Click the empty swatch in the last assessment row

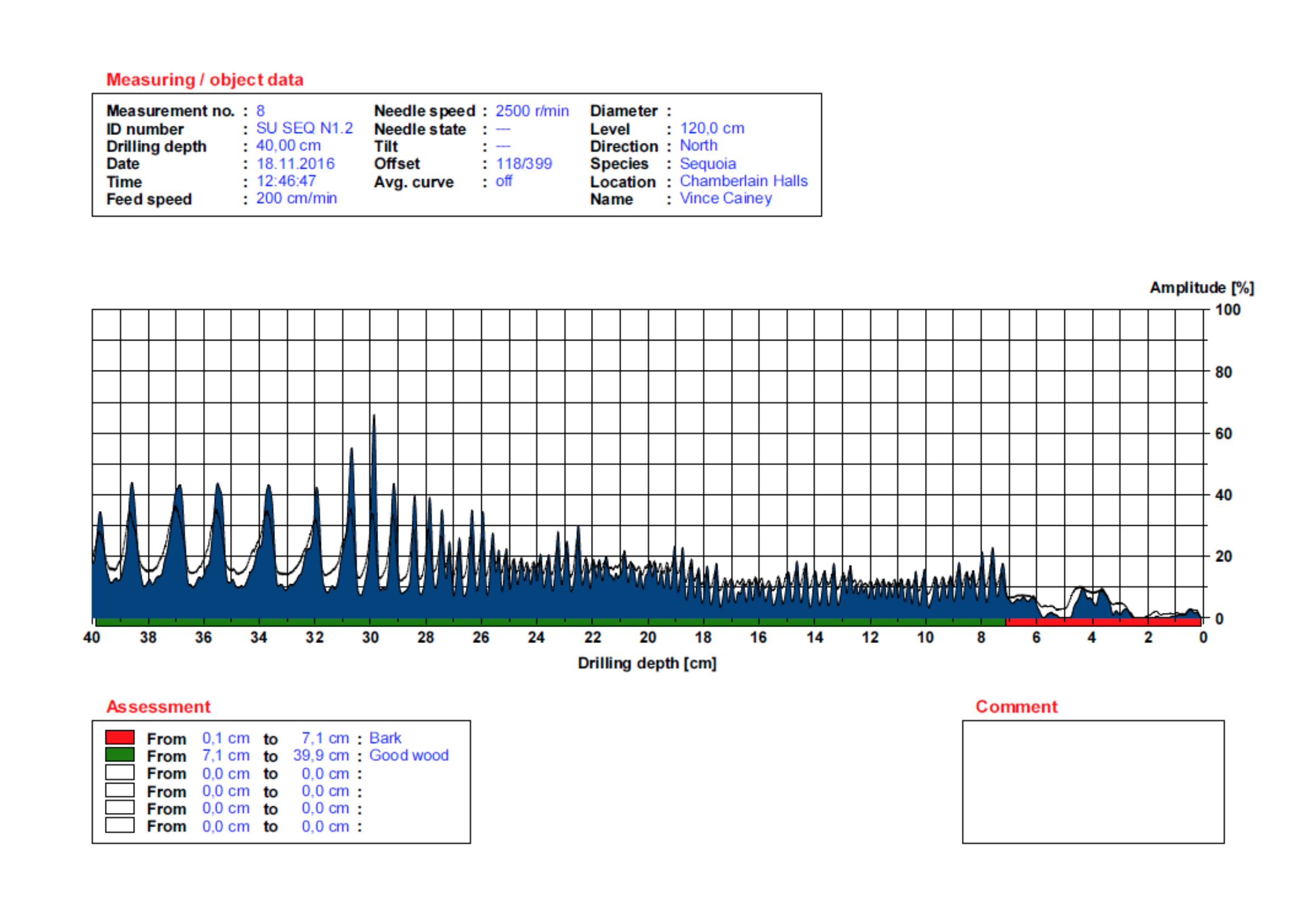pyautogui.click(x=120, y=825)
